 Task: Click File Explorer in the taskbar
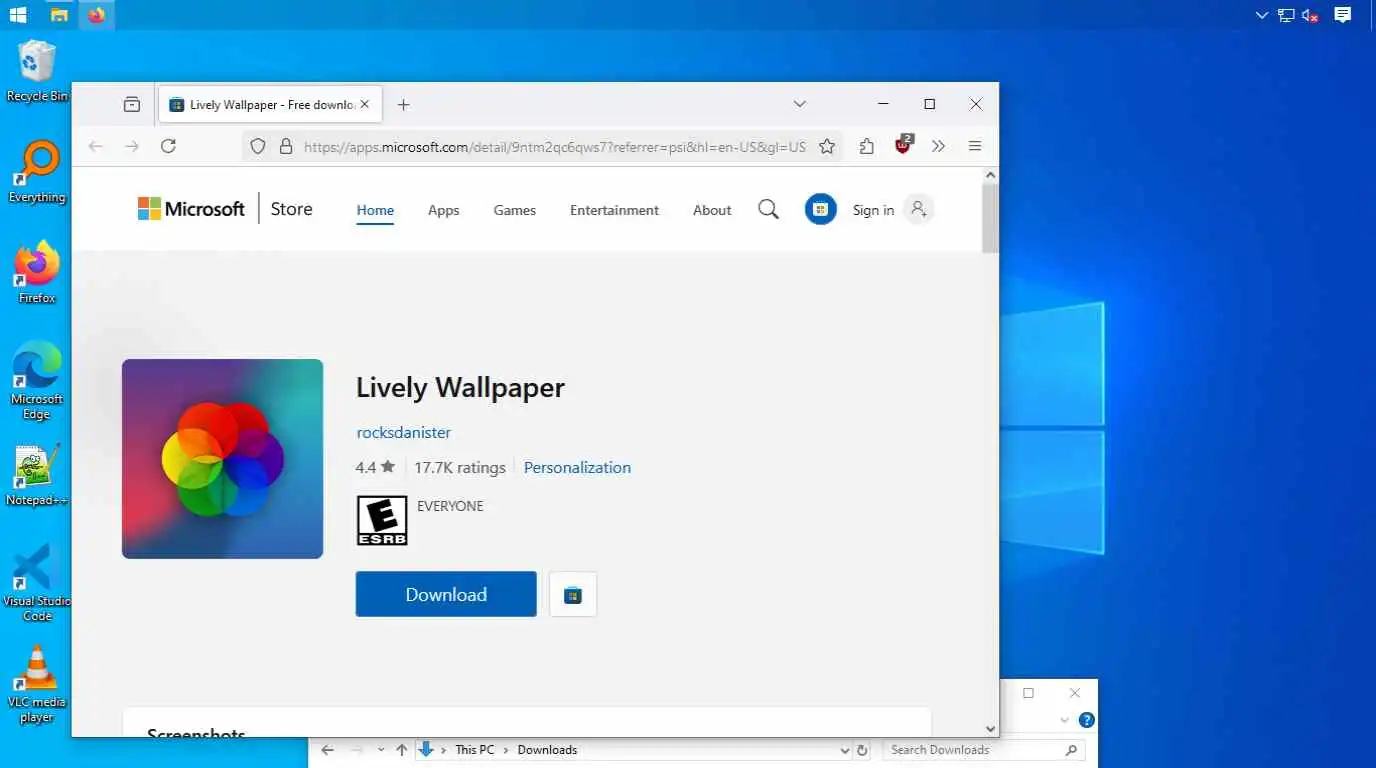pos(59,15)
